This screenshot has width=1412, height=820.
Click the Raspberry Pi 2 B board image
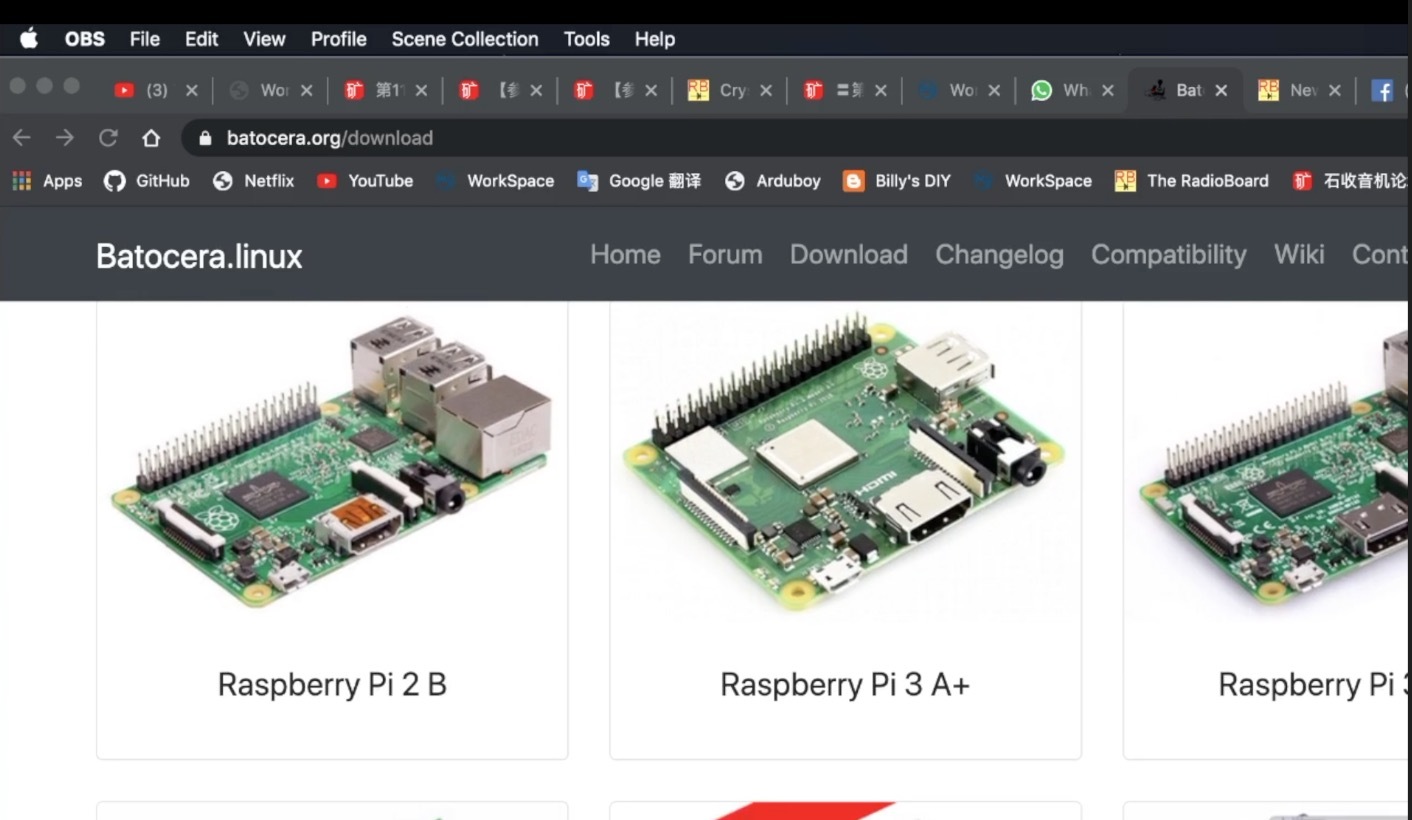tap(332, 461)
